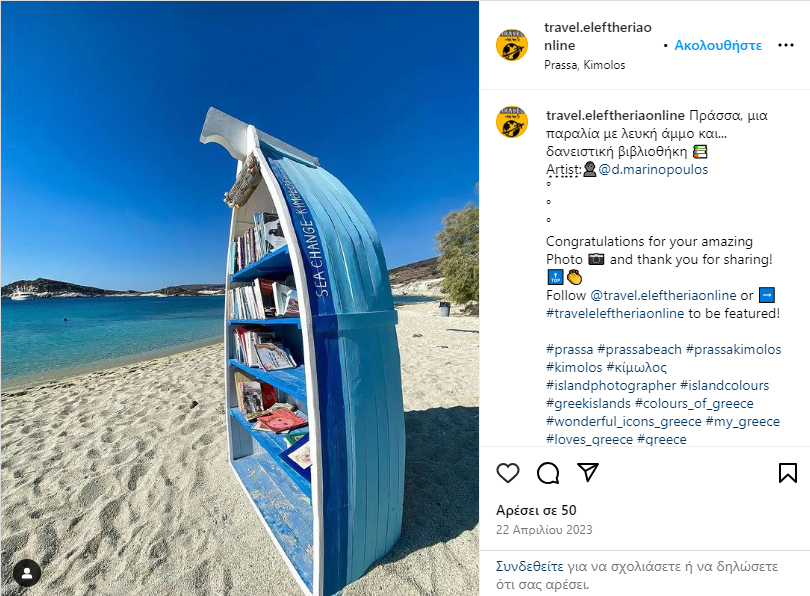Log in via the Συνδεθείτε link
The height and width of the screenshot is (596, 810).
[x=529, y=567]
